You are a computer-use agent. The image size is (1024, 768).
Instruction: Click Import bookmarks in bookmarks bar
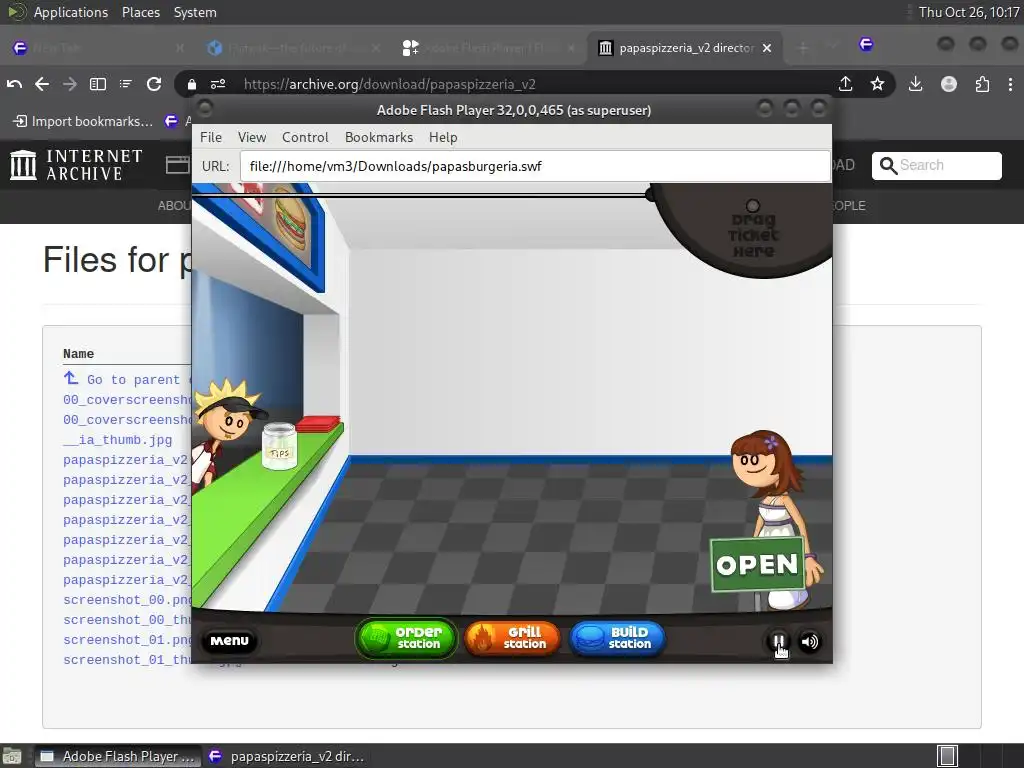84,121
